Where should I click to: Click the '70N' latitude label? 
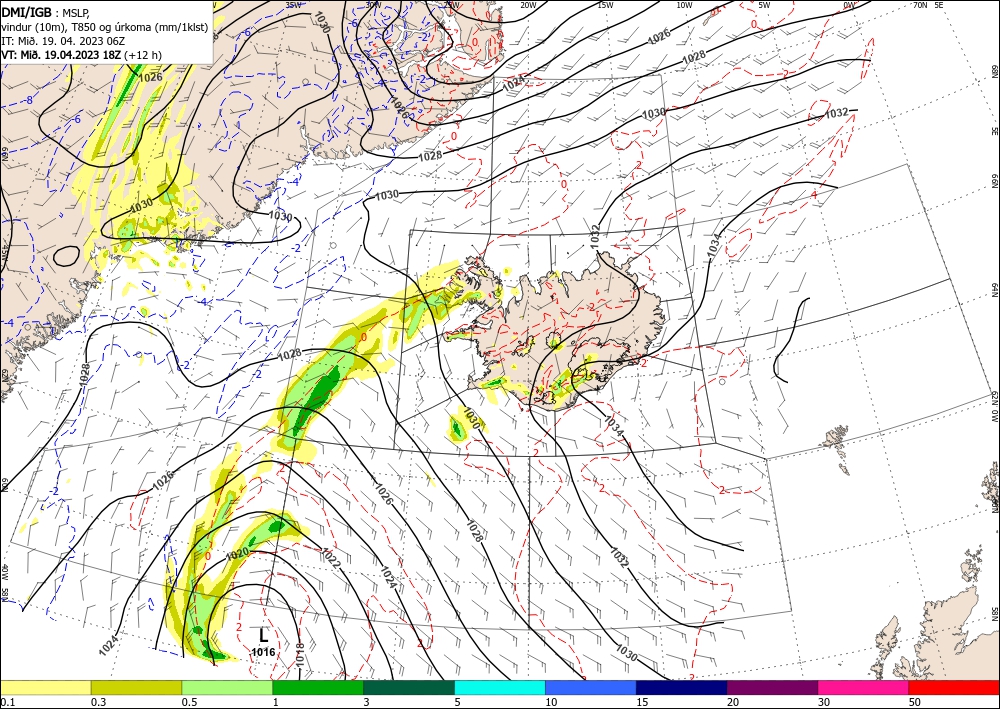point(920,5)
